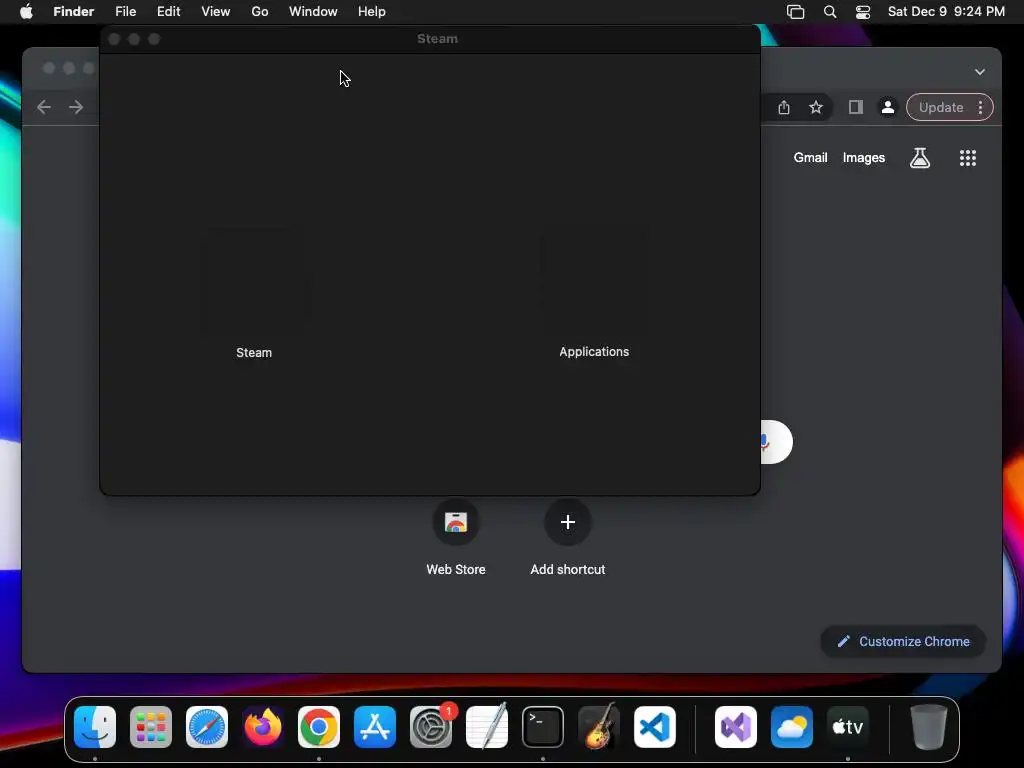Open the View menu

click(216, 12)
